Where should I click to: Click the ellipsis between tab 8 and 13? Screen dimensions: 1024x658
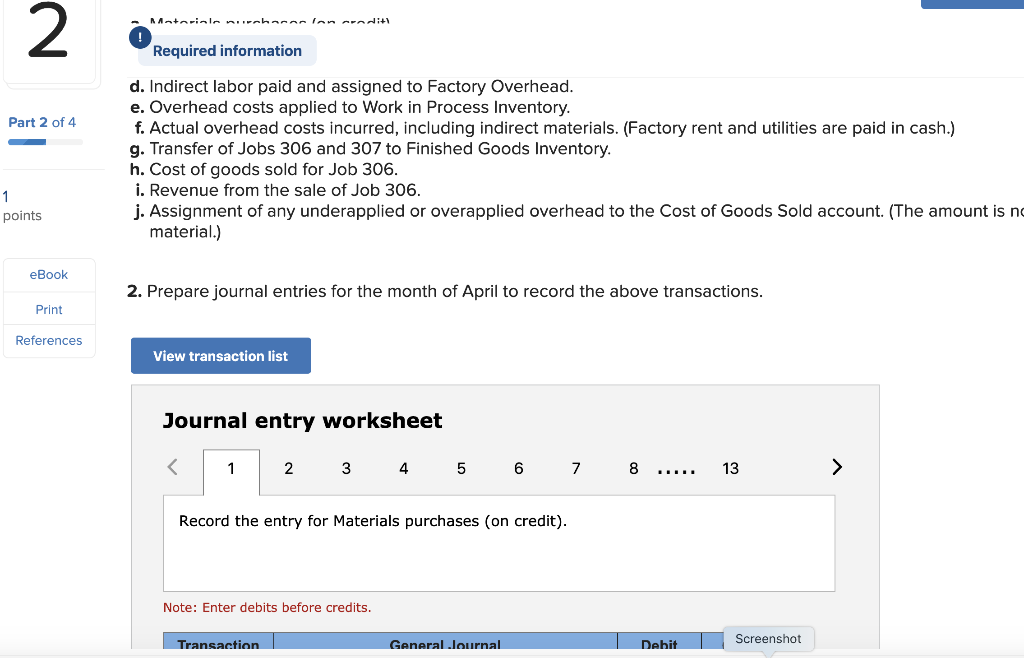(x=676, y=468)
